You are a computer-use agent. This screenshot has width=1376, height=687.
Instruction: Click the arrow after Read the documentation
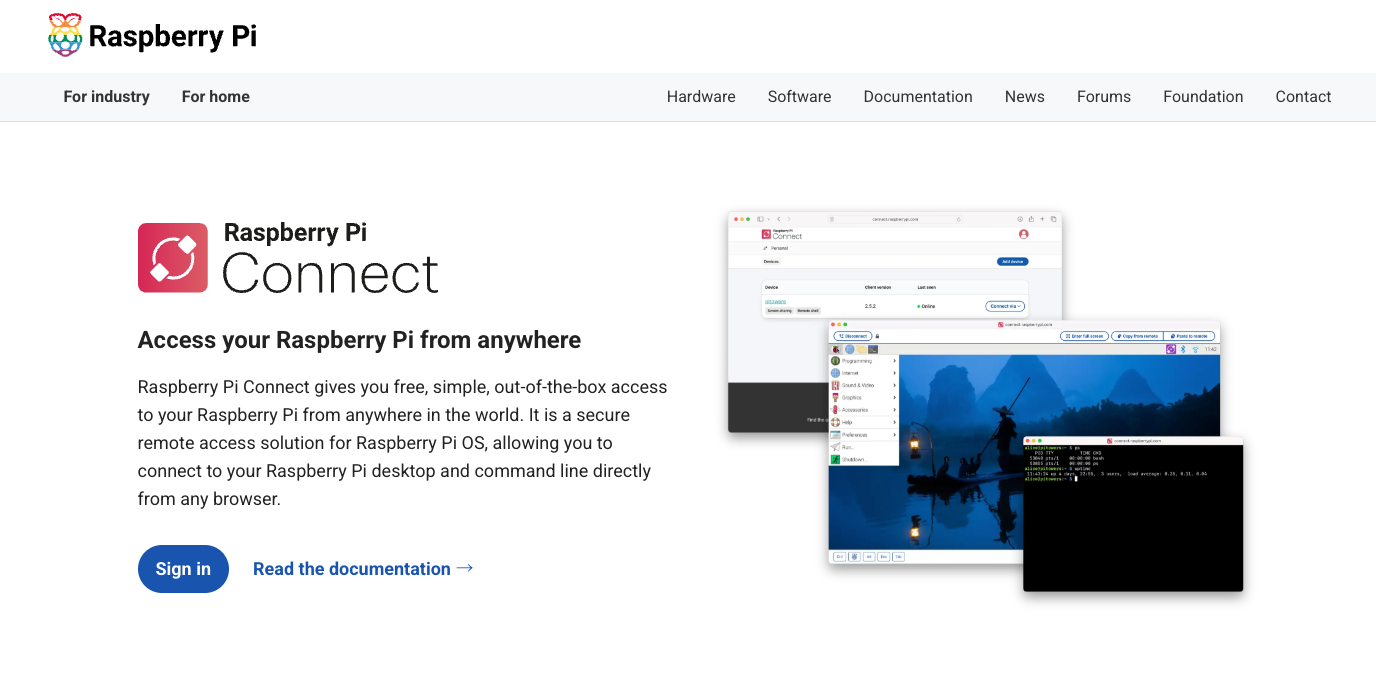(465, 568)
